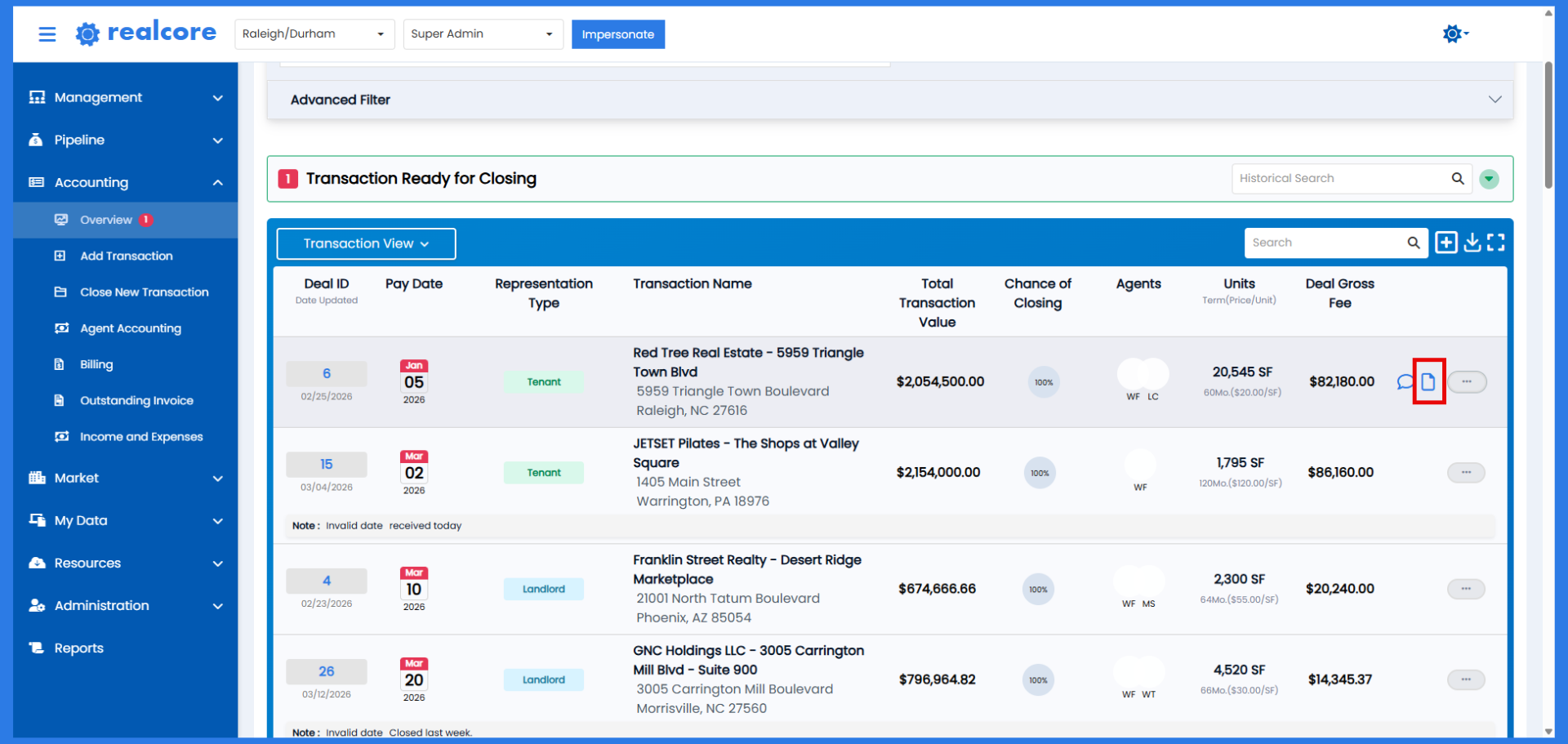The height and width of the screenshot is (744, 1568).
Task: Expand the Resources menu chevron
Action: [x=218, y=564]
